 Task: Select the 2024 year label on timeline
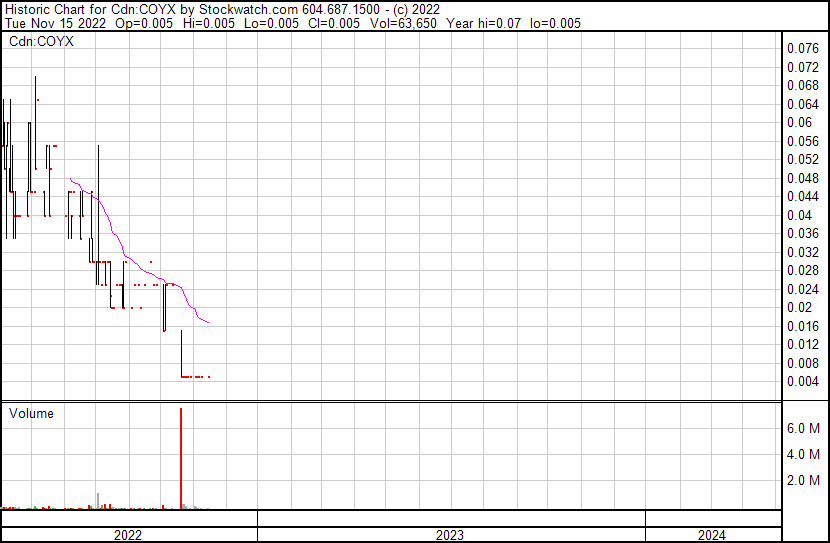(713, 535)
